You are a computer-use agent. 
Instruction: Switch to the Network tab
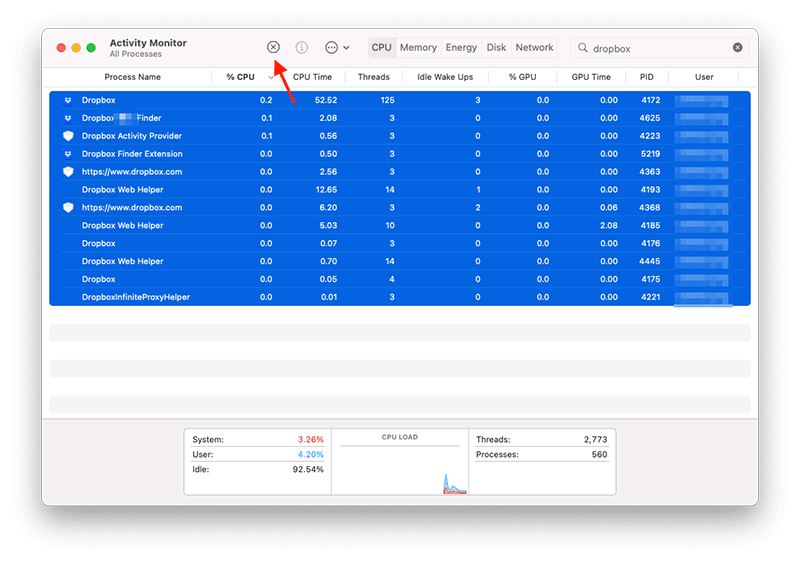(534, 47)
